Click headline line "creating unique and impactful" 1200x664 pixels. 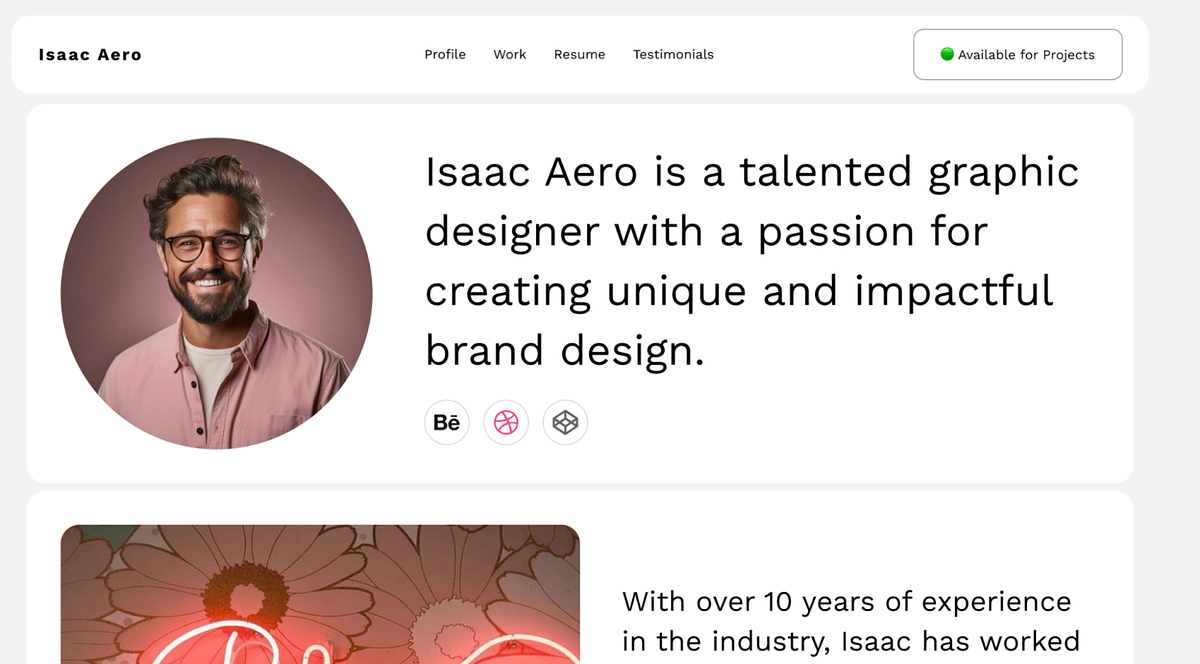pyautogui.click(x=739, y=291)
